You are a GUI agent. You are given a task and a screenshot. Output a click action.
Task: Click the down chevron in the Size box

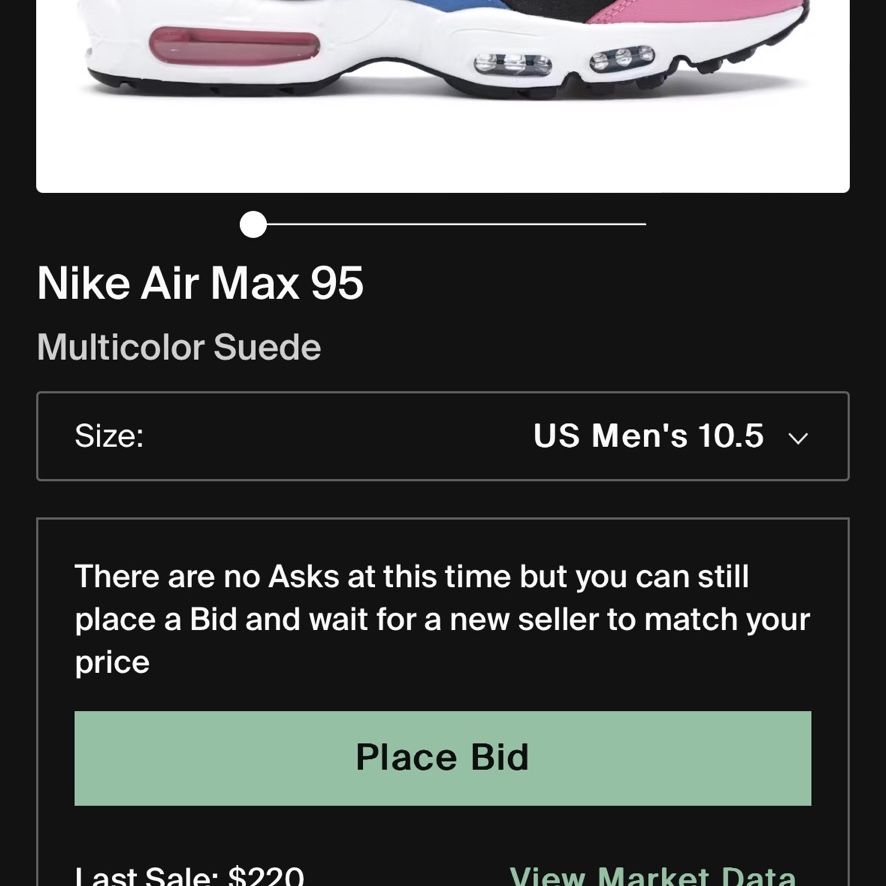point(797,438)
